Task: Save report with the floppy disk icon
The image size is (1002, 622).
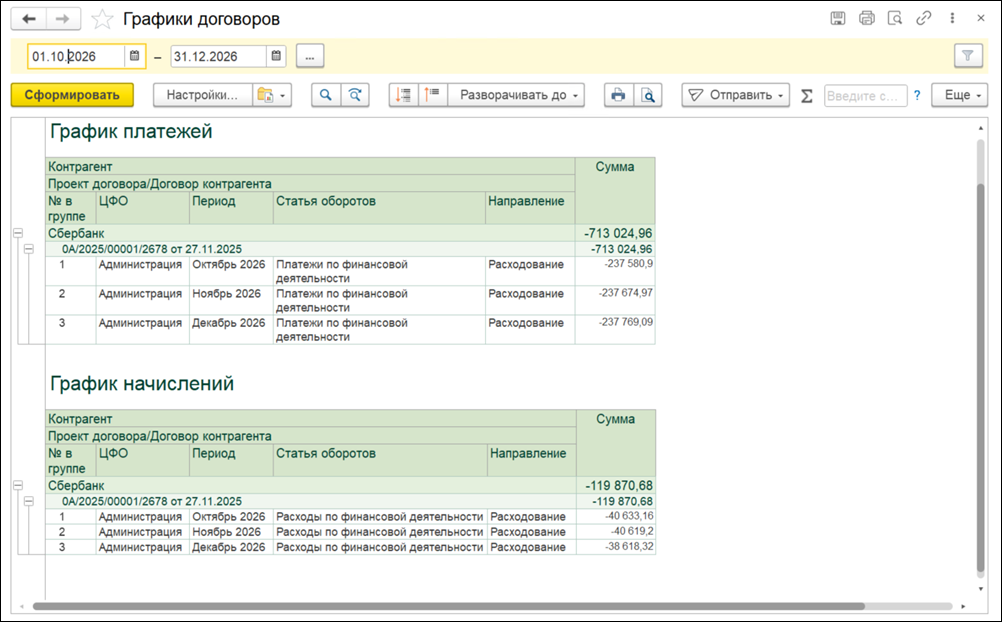Action: point(838,19)
